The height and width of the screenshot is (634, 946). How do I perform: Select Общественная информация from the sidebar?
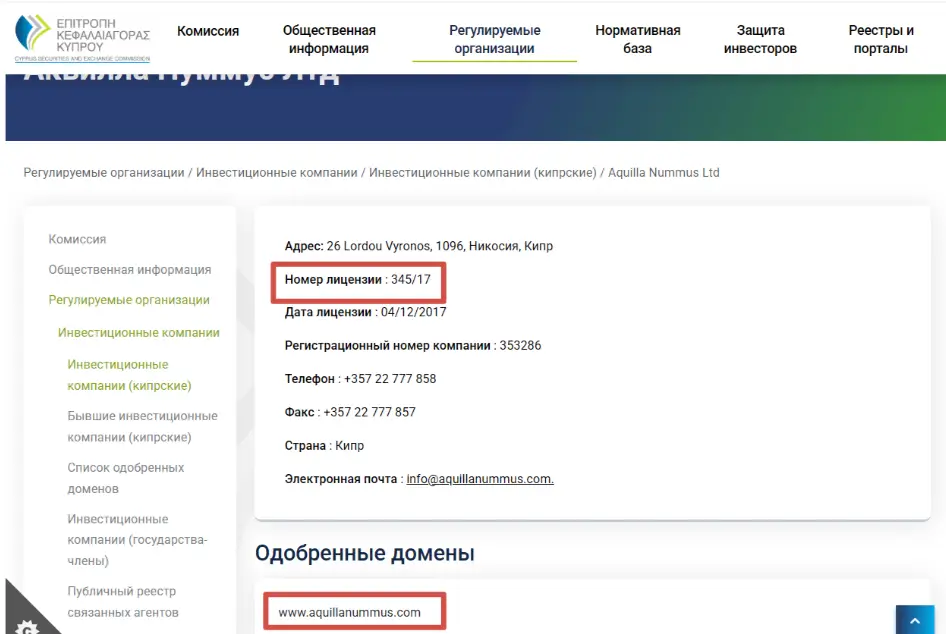pos(130,269)
